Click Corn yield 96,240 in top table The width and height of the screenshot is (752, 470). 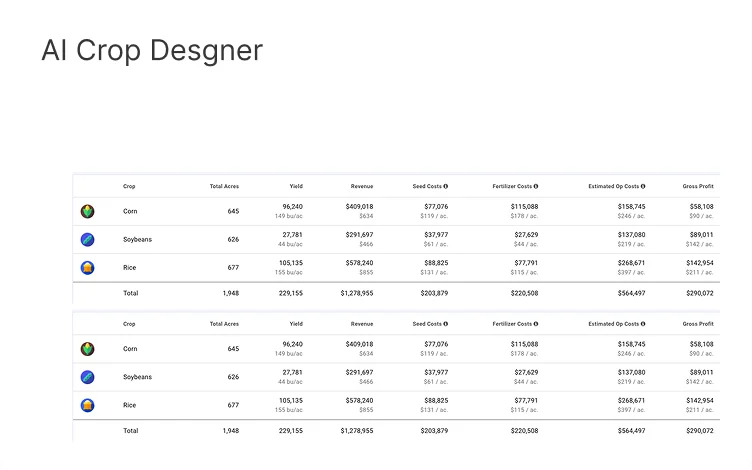(x=293, y=207)
